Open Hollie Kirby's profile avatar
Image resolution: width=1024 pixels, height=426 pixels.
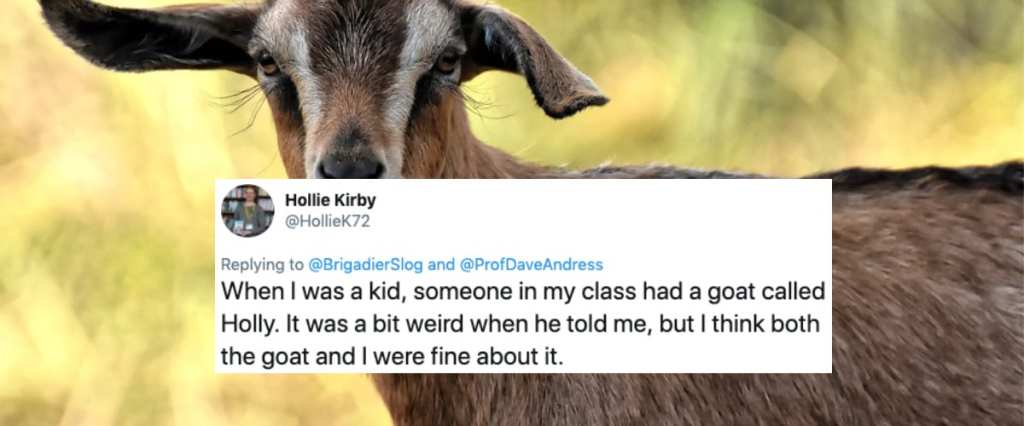[x=248, y=210]
